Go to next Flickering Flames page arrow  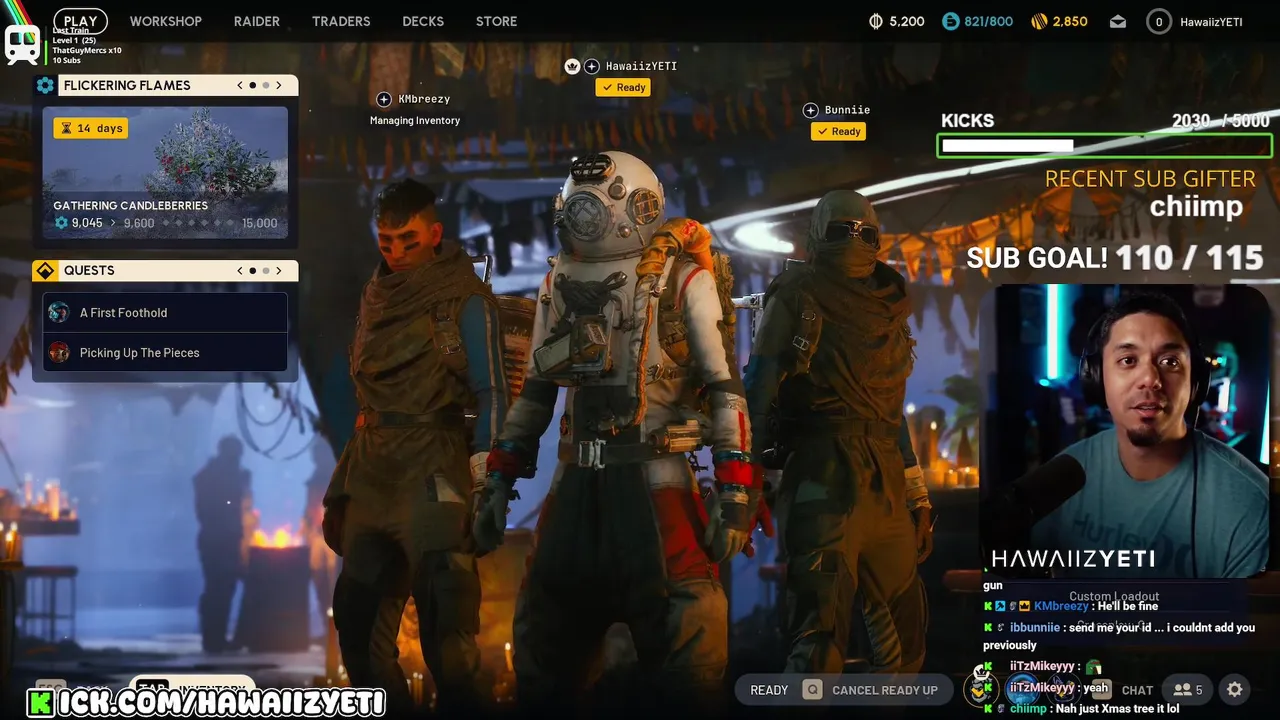click(279, 85)
